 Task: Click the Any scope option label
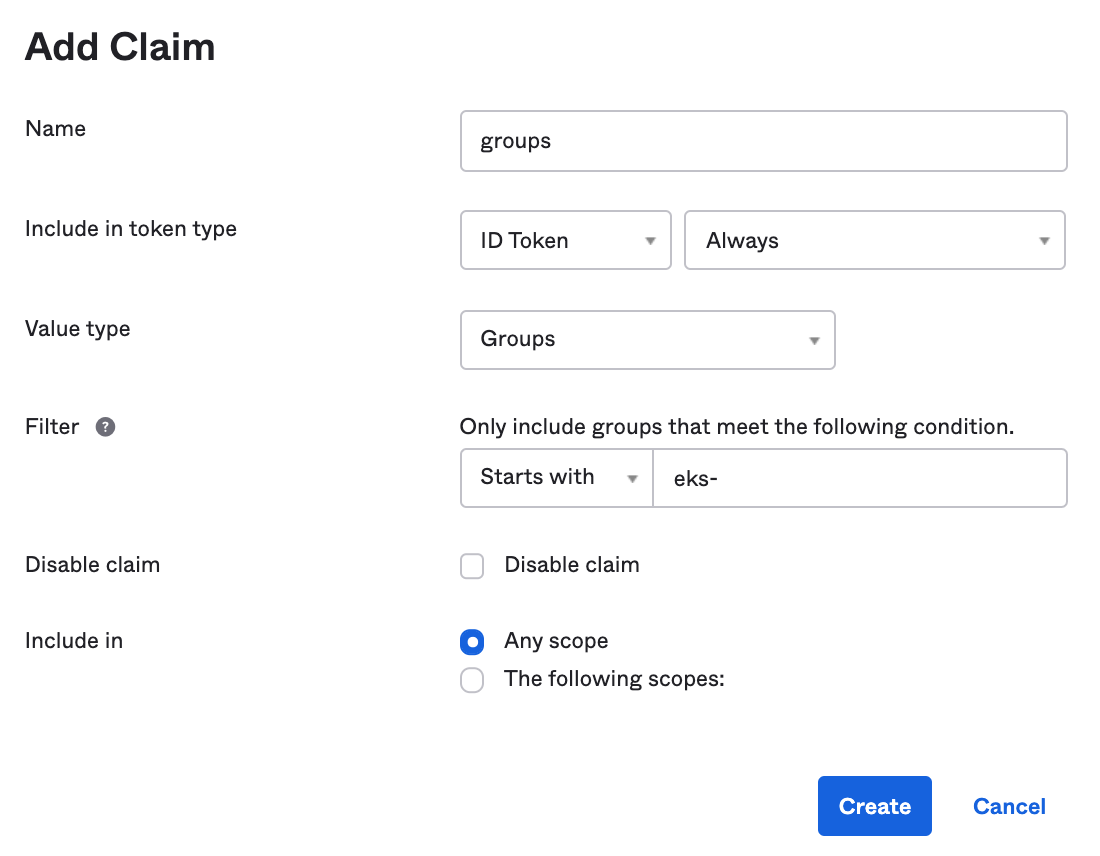tap(556, 641)
